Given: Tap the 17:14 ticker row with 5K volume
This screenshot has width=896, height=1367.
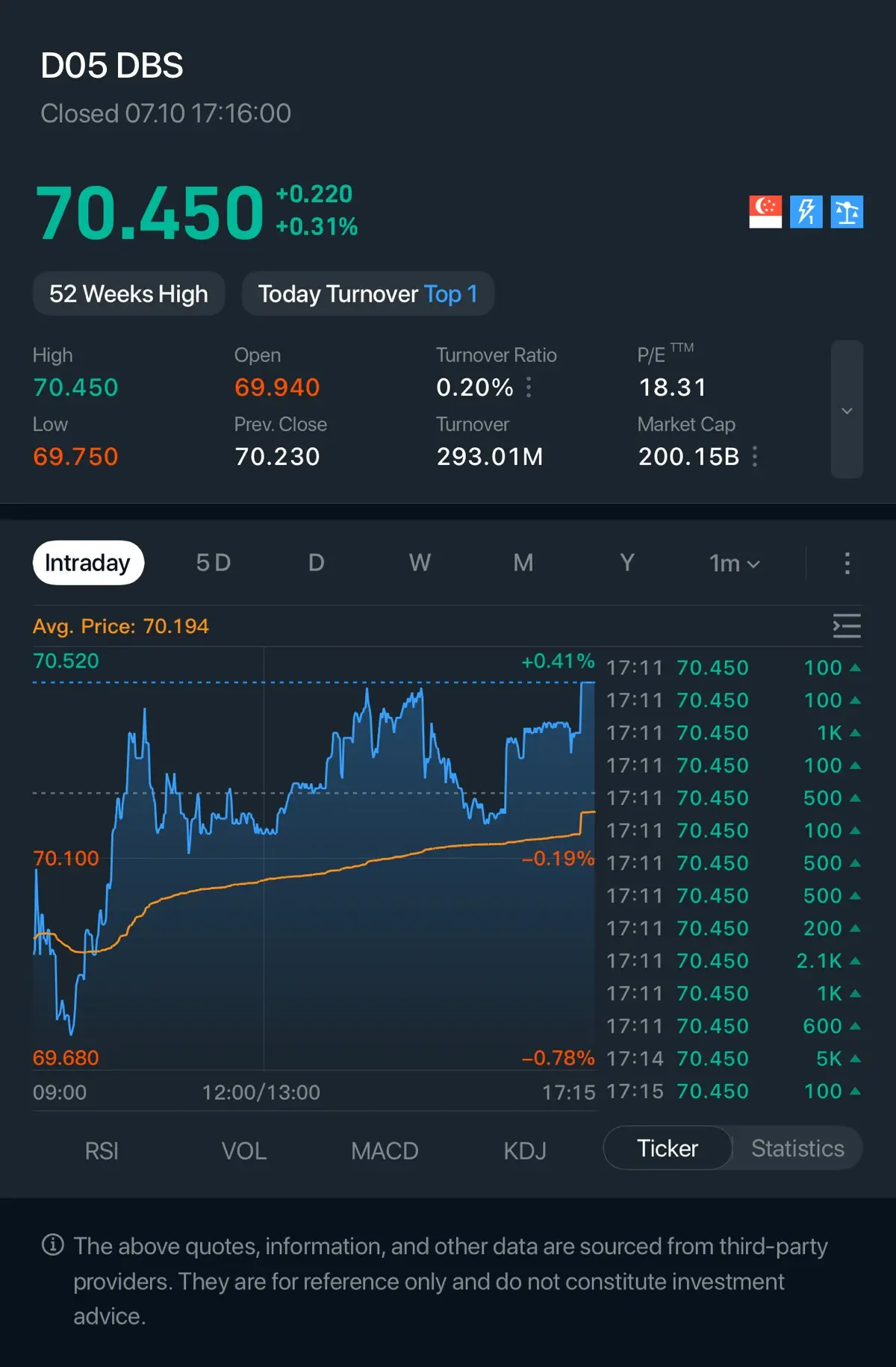Looking at the screenshot, I should [x=733, y=1059].
